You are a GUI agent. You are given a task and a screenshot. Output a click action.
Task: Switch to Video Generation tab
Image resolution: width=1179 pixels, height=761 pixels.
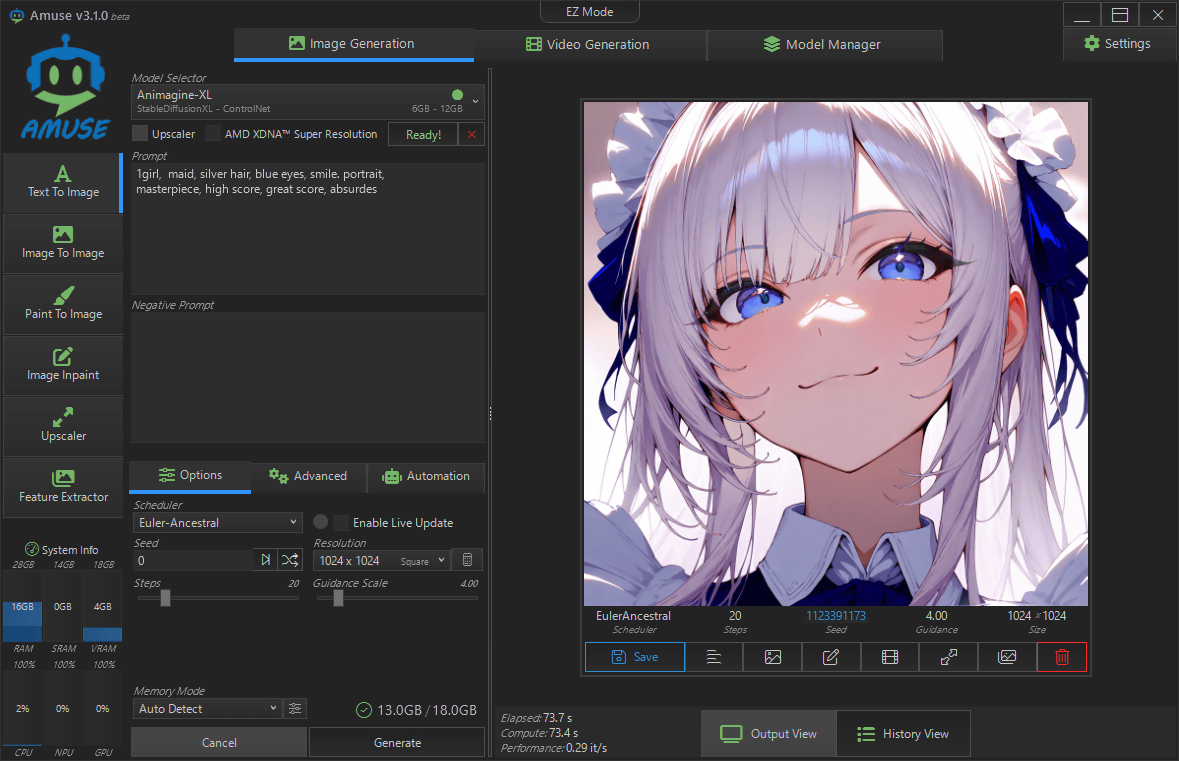tap(588, 44)
